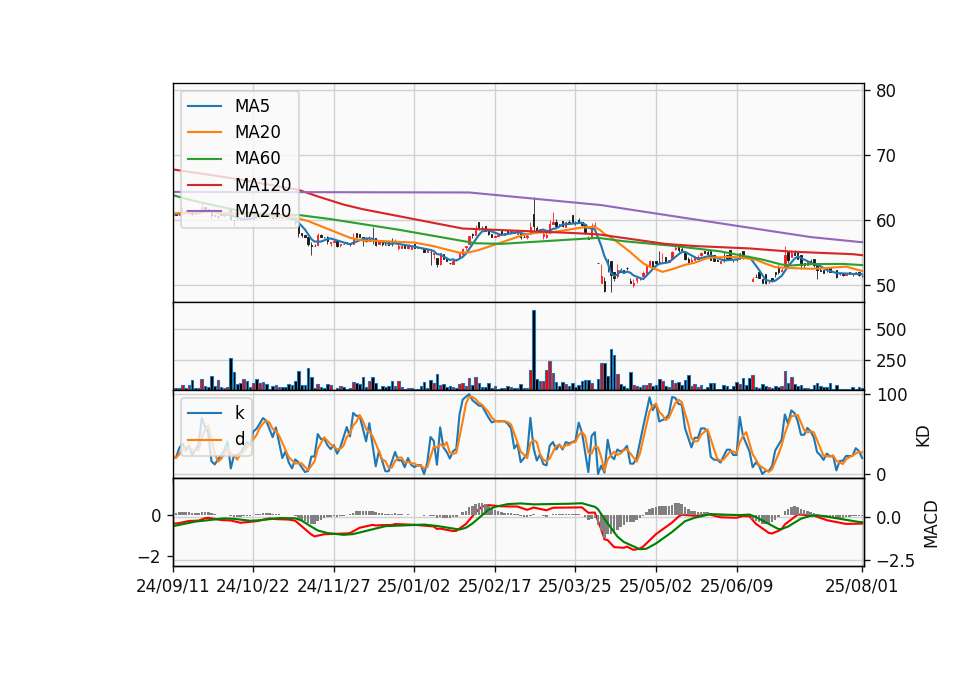Click the MA120 legend entry
Viewport: 960px width, 690px height.
click(x=239, y=185)
